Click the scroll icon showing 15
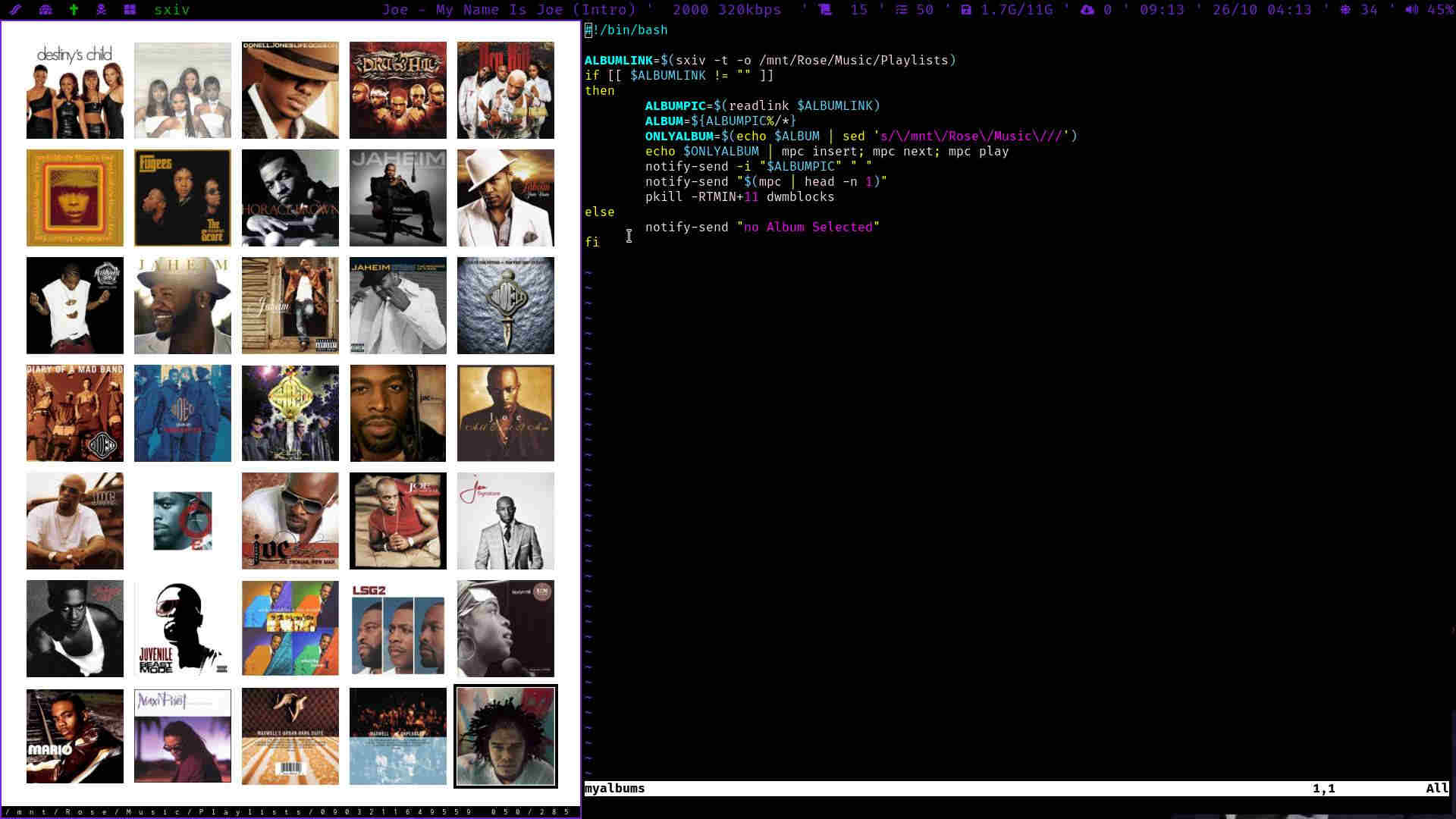 click(x=825, y=10)
